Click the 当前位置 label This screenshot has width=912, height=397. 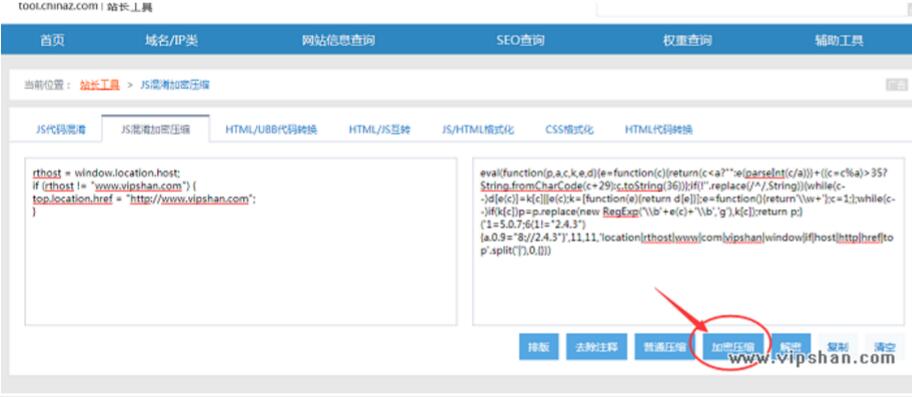pyautogui.click(x=47, y=85)
